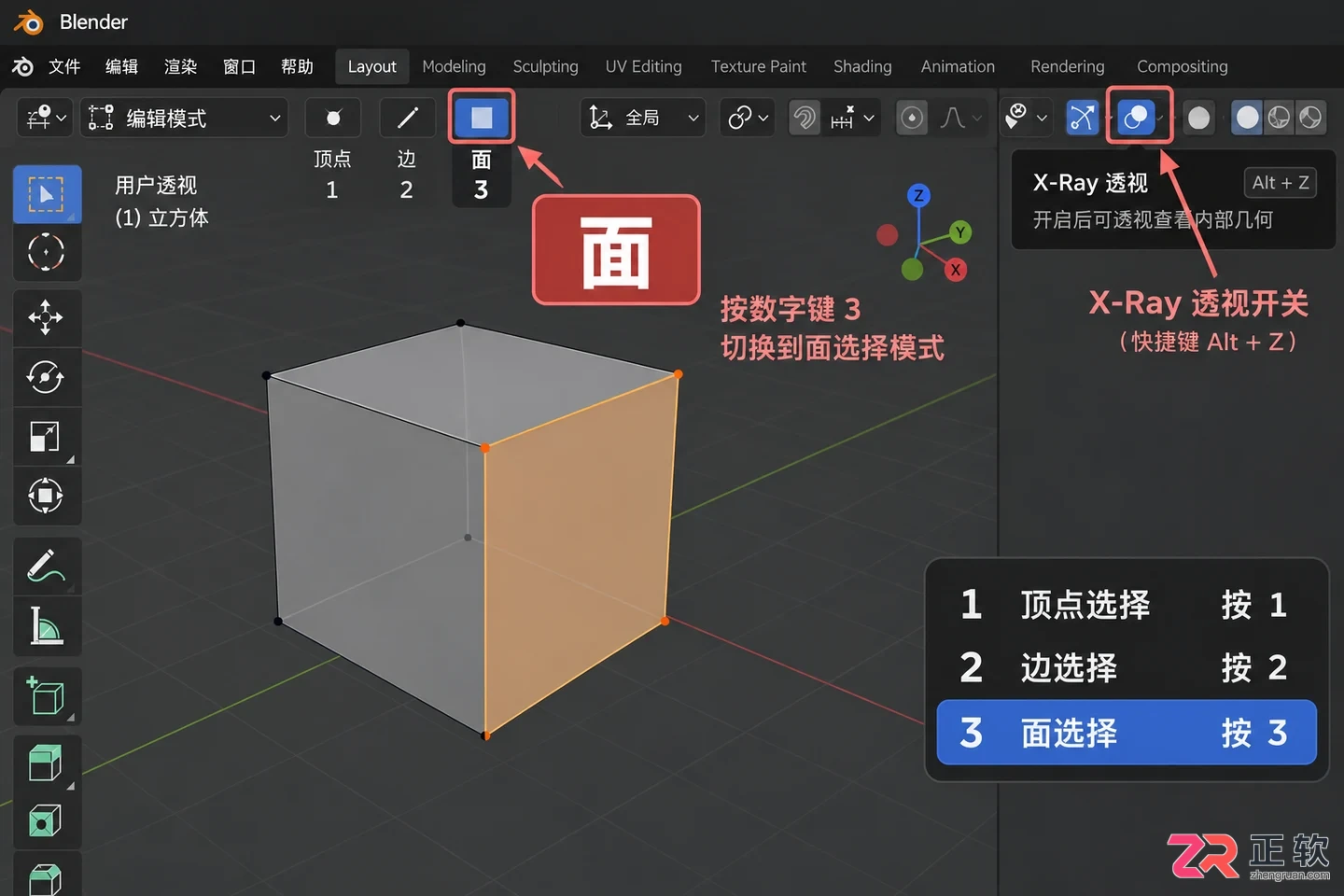The width and height of the screenshot is (1344, 896).
Task: Switch viewport to rendered shading
Action: (1311, 118)
